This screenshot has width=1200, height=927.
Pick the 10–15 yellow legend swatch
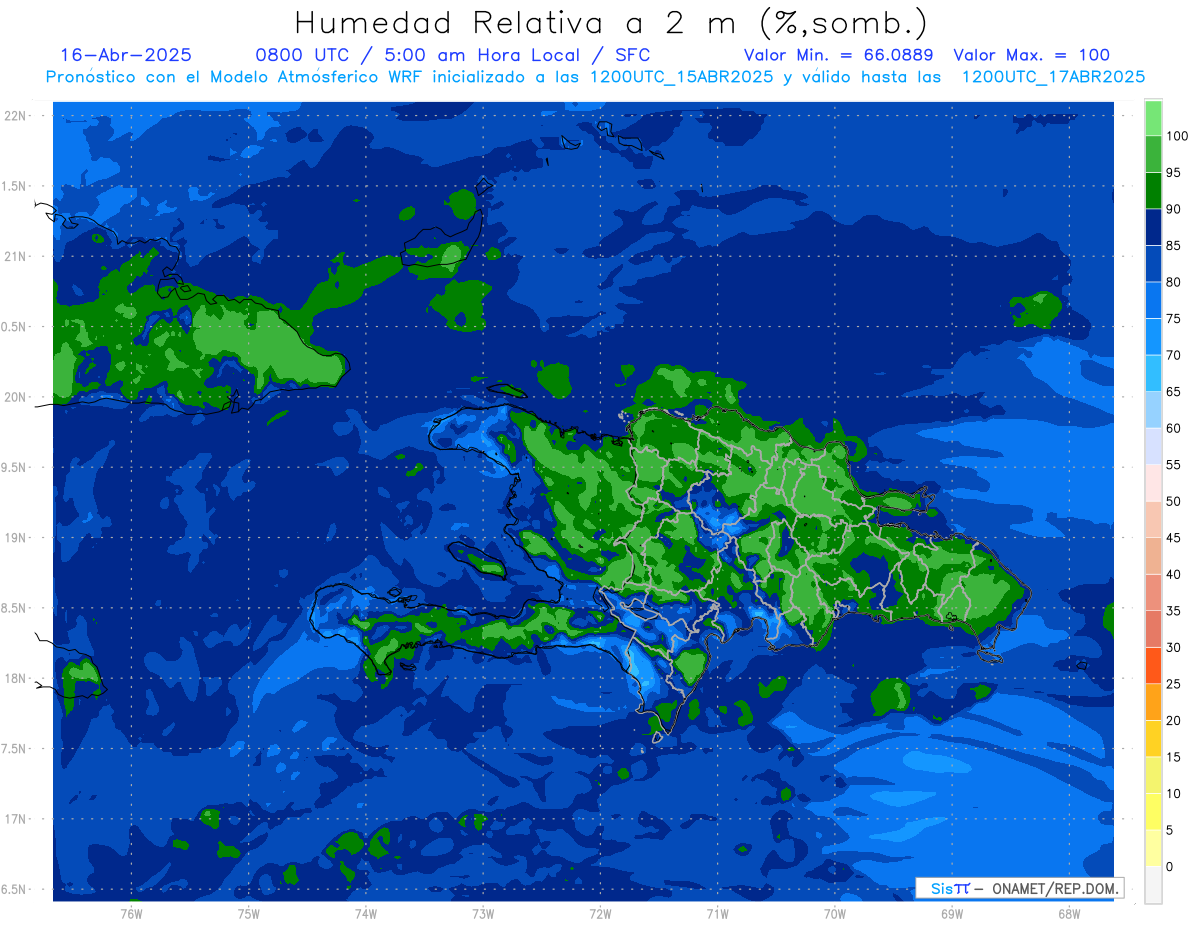[x=1153, y=775]
